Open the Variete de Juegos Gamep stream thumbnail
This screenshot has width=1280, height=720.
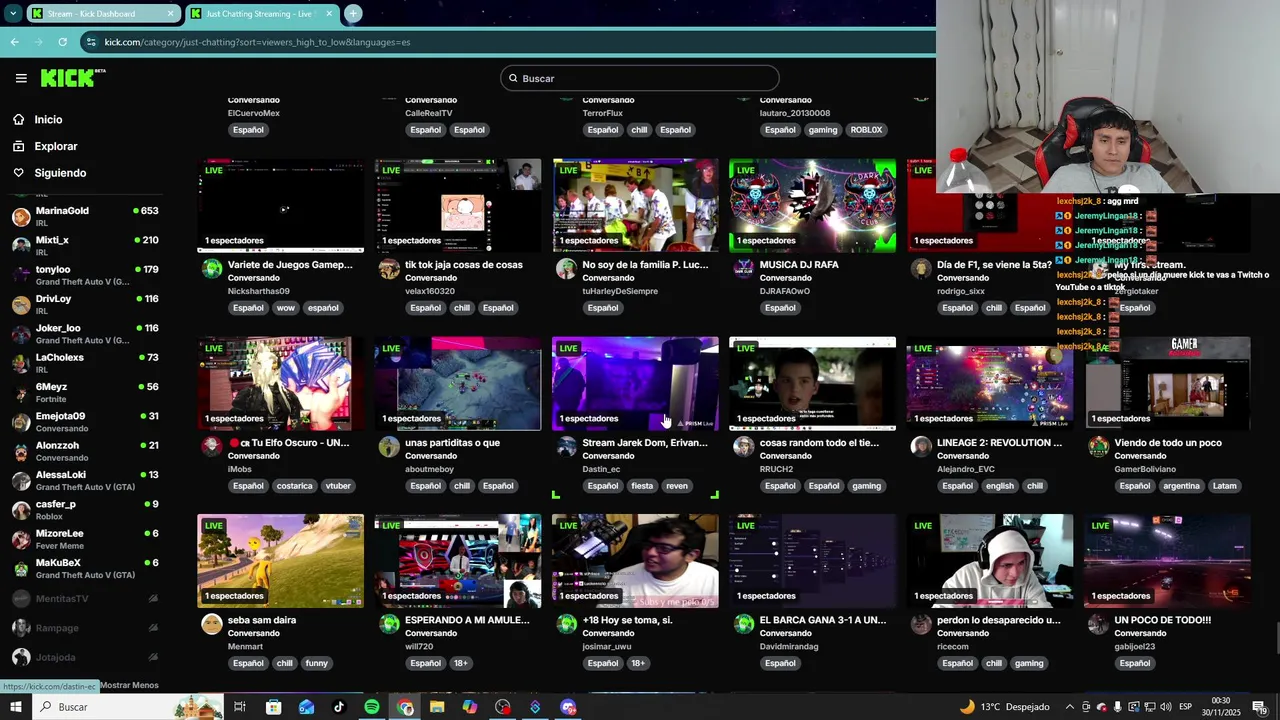coord(281,205)
